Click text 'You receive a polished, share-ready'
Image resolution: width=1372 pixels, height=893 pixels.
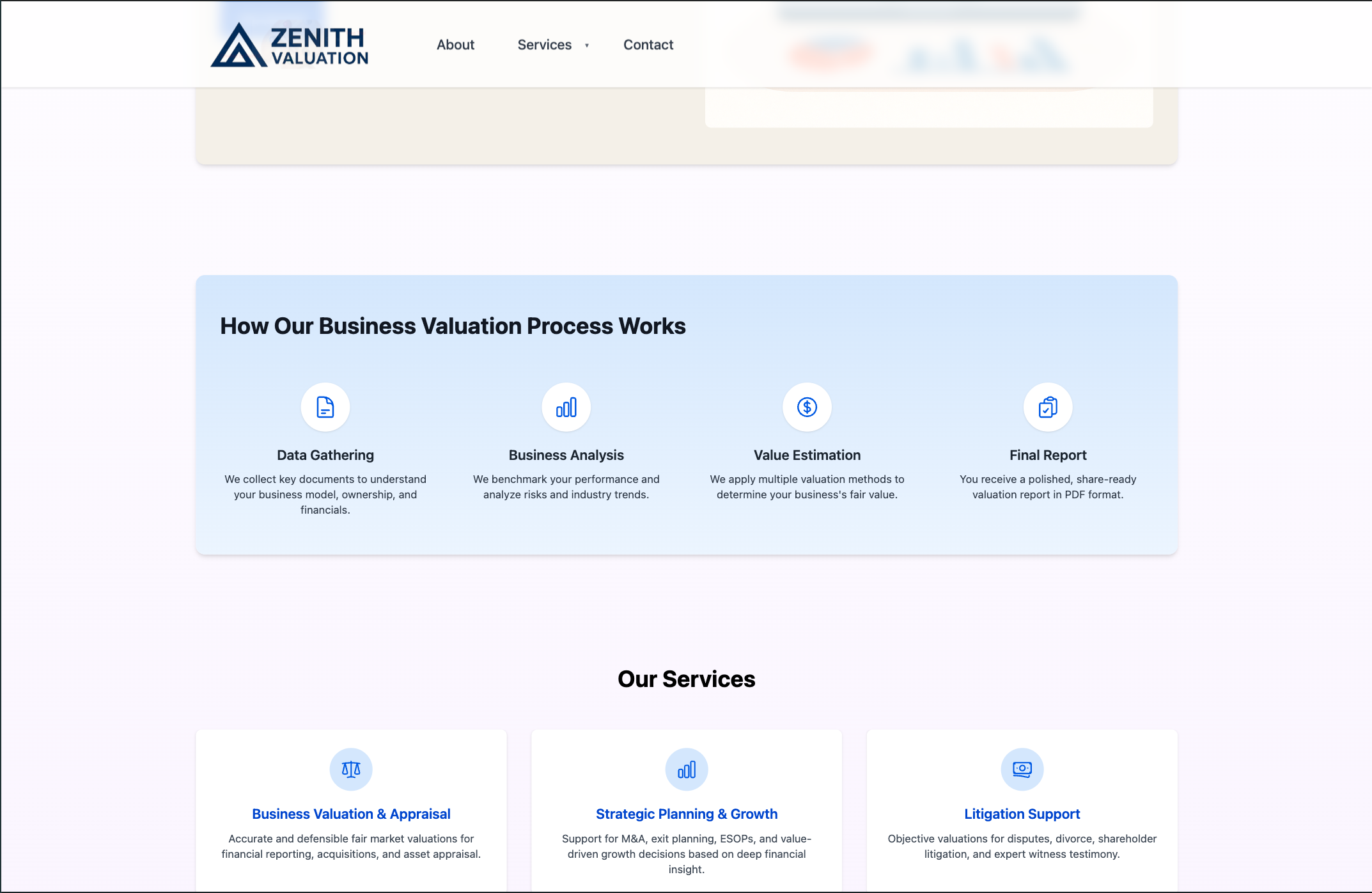click(x=1048, y=479)
